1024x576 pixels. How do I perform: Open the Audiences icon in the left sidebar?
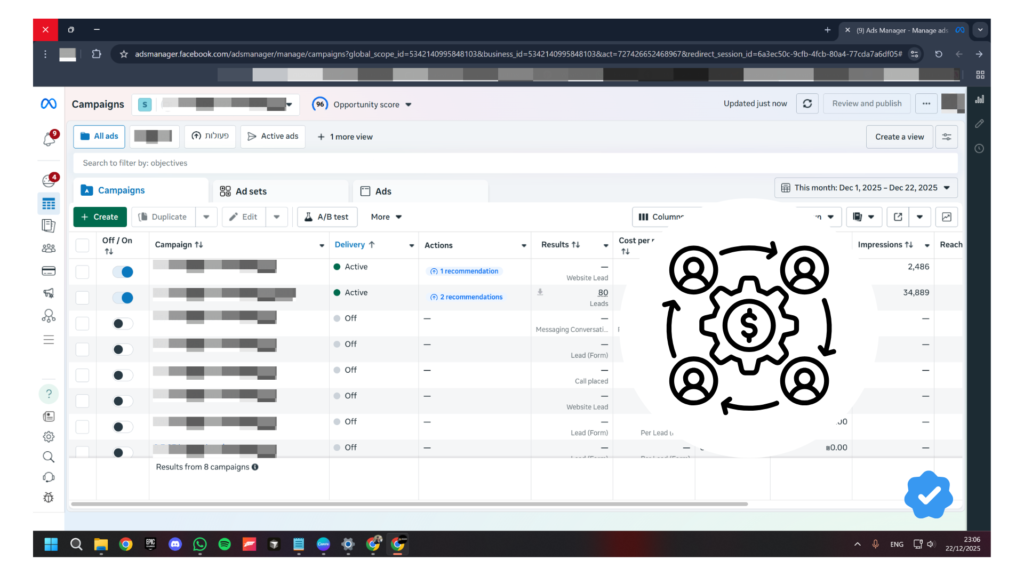pyautogui.click(x=48, y=248)
